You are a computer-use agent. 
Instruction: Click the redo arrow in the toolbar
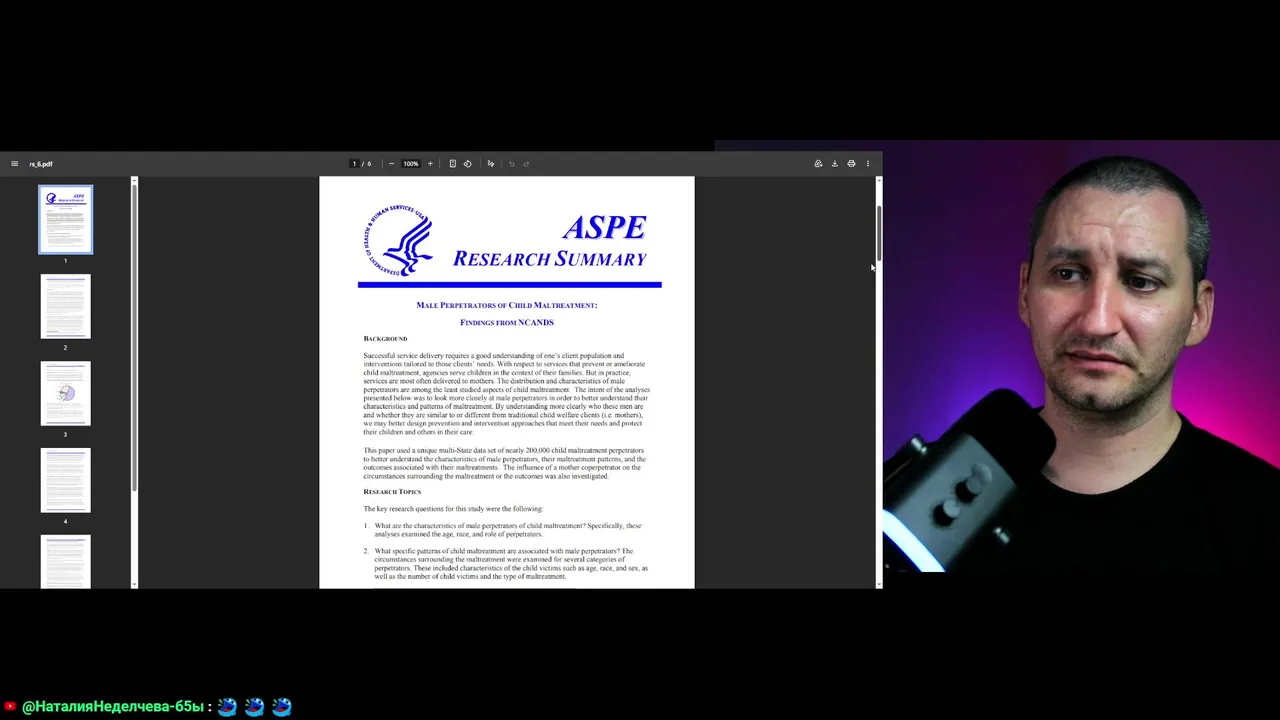526,164
